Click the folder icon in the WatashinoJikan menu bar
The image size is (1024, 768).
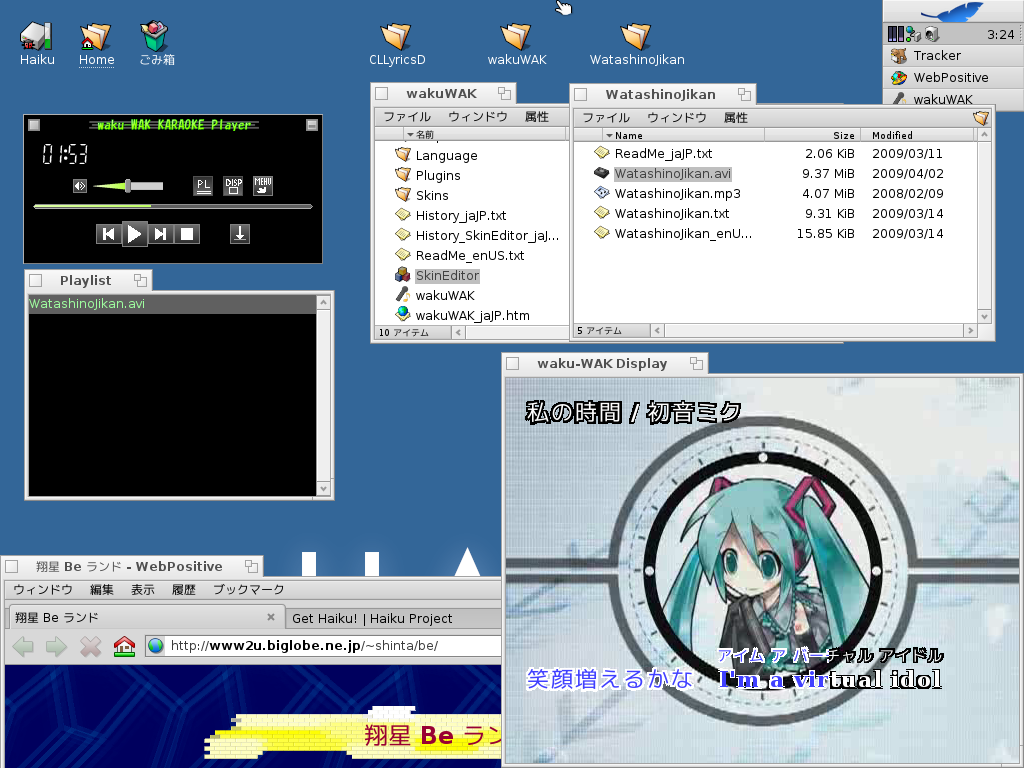(980, 118)
